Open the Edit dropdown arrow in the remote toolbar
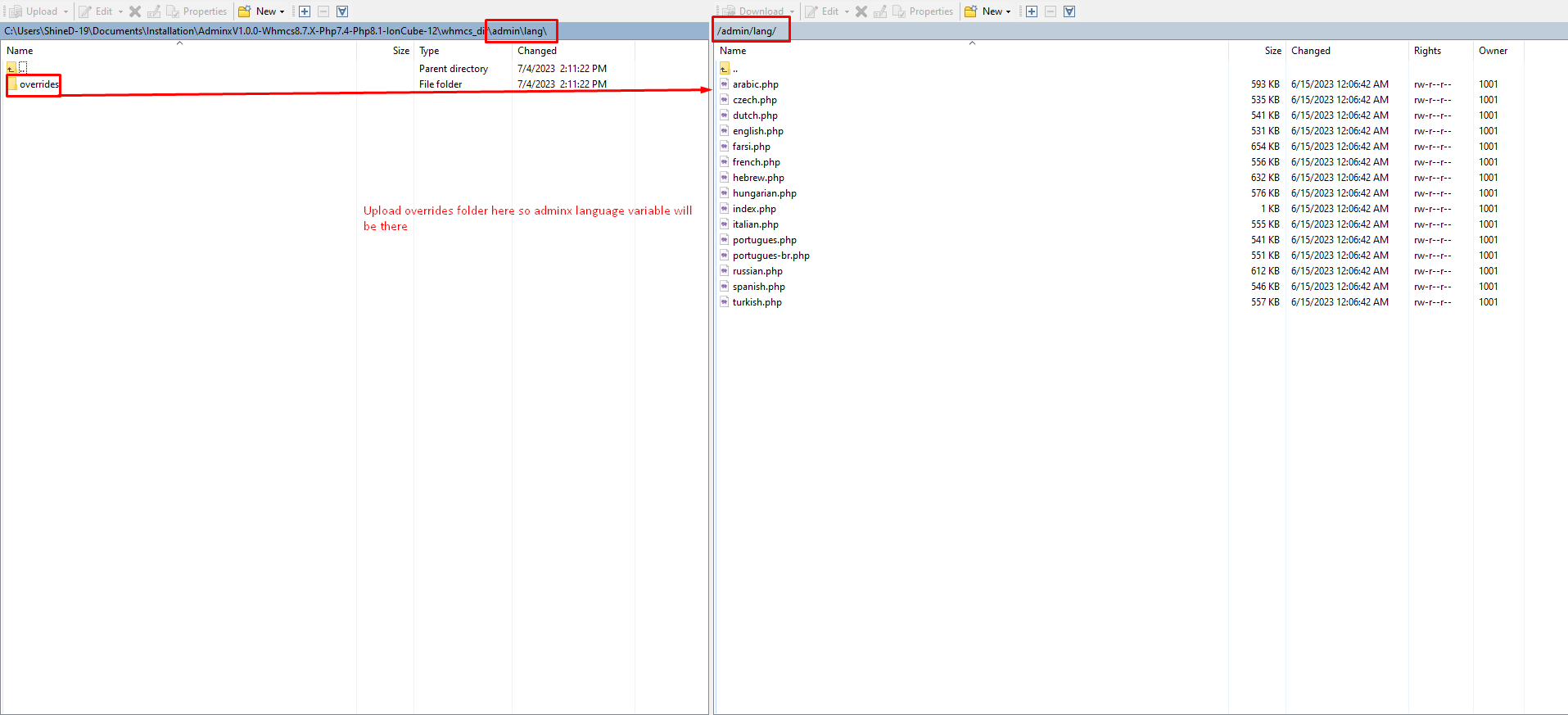This screenshot has height=715, width=1568. coord(847,11)
